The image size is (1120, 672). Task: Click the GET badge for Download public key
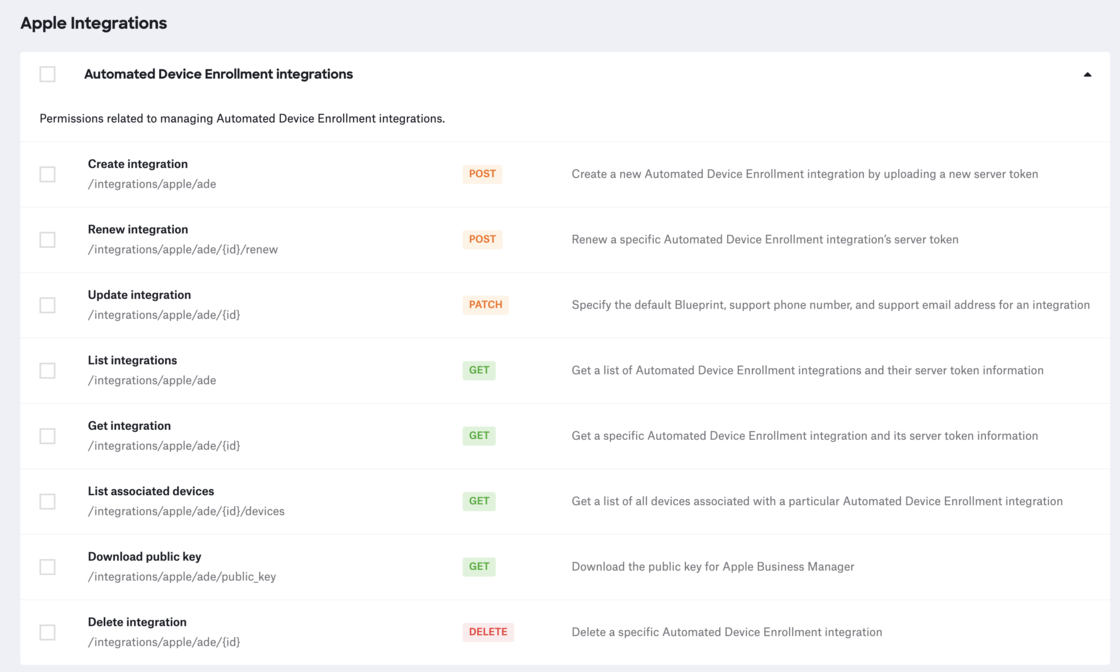(479, 566)
